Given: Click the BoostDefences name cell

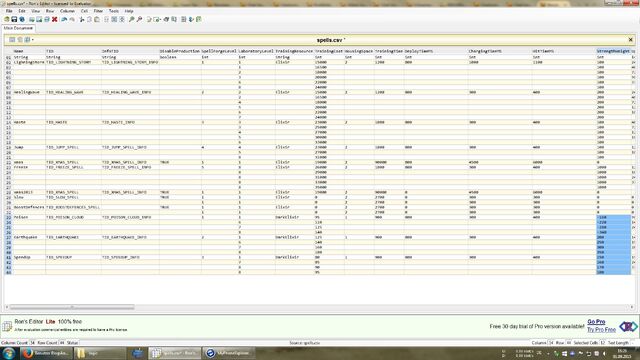Looking at the screenshot, I should pyautogui.click(x=29, y=207).
